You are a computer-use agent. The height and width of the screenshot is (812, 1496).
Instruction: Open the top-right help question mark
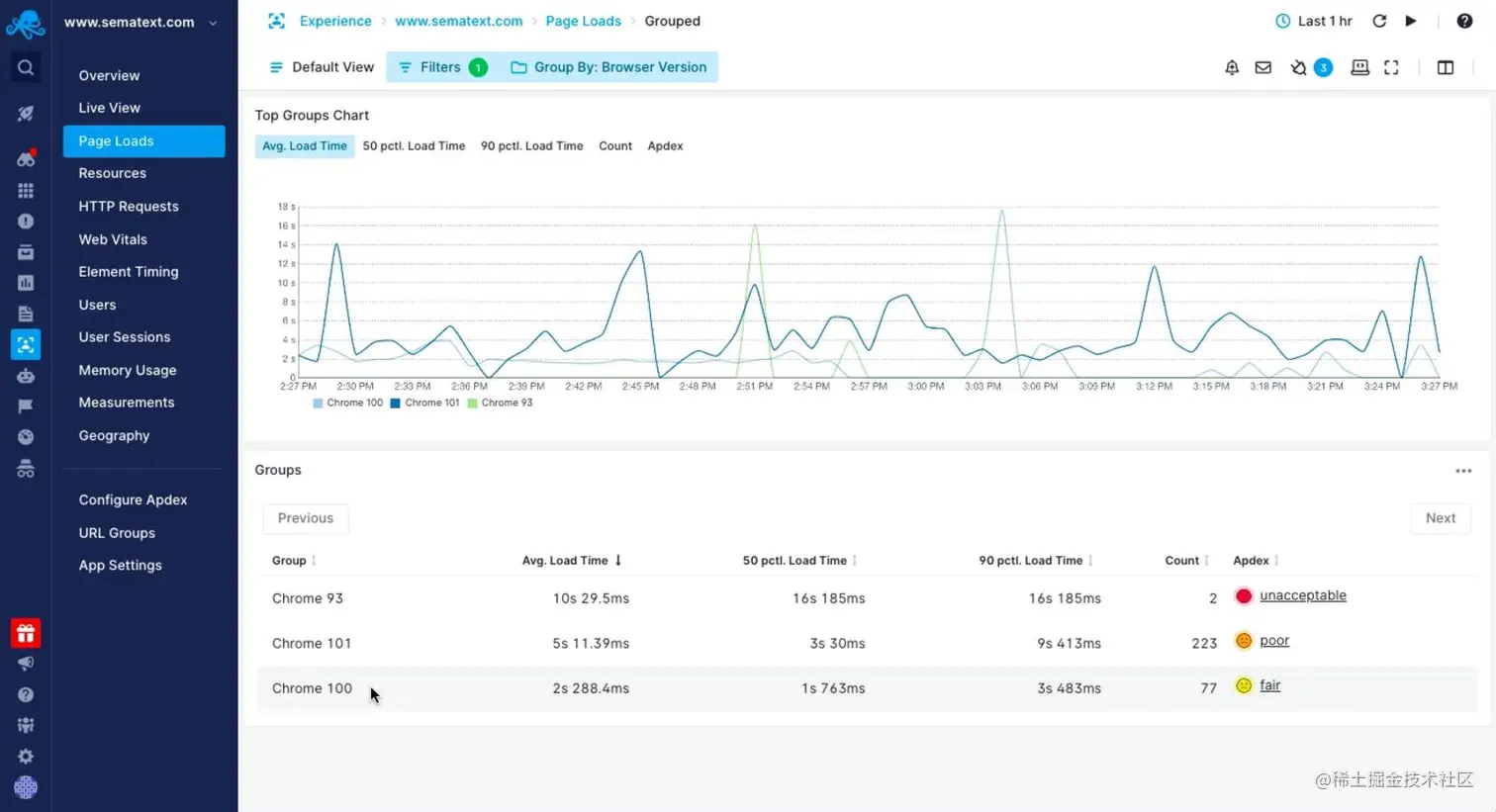point(1464,21)
